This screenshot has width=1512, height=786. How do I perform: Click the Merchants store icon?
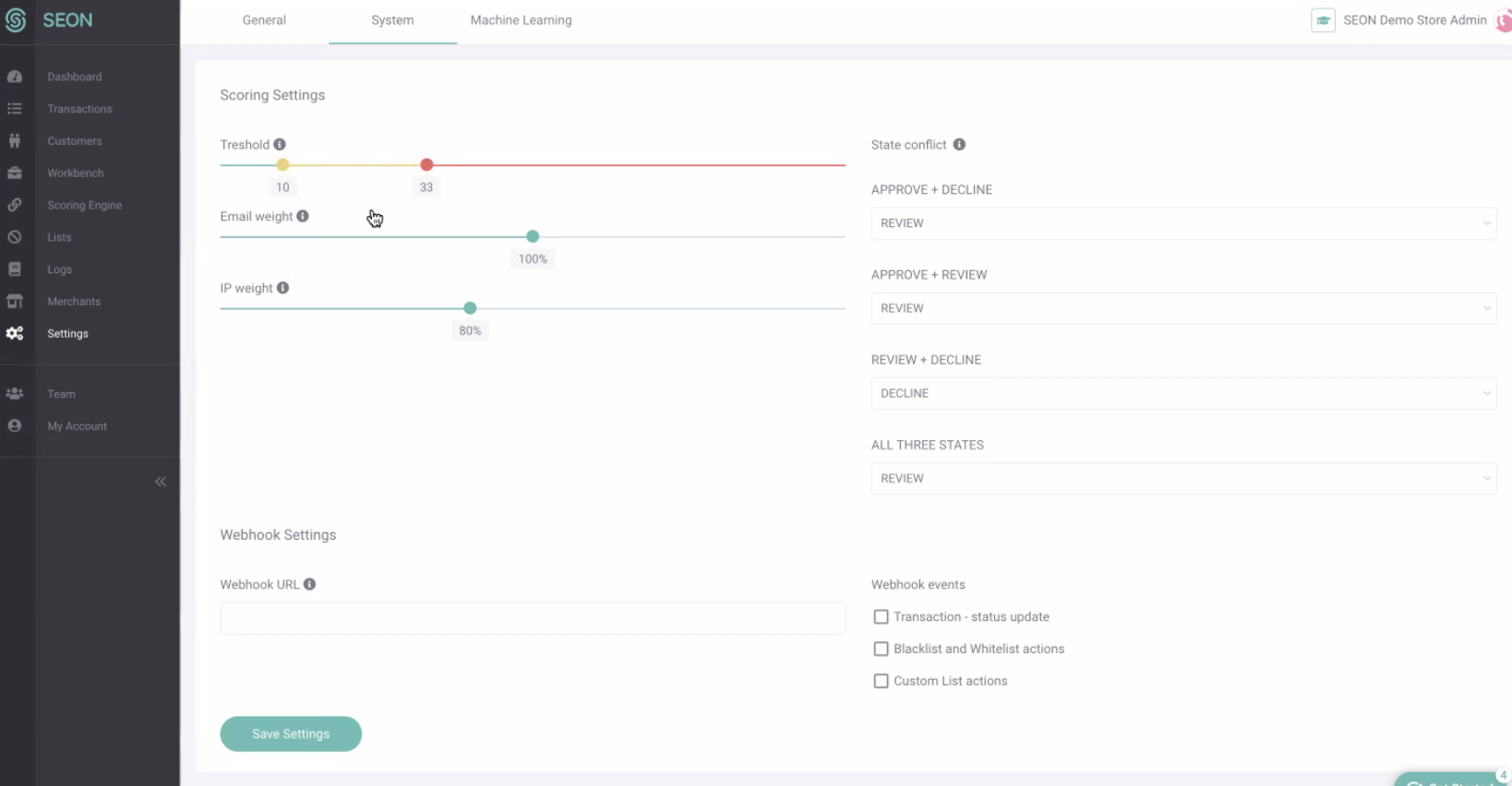click(15, 302)
